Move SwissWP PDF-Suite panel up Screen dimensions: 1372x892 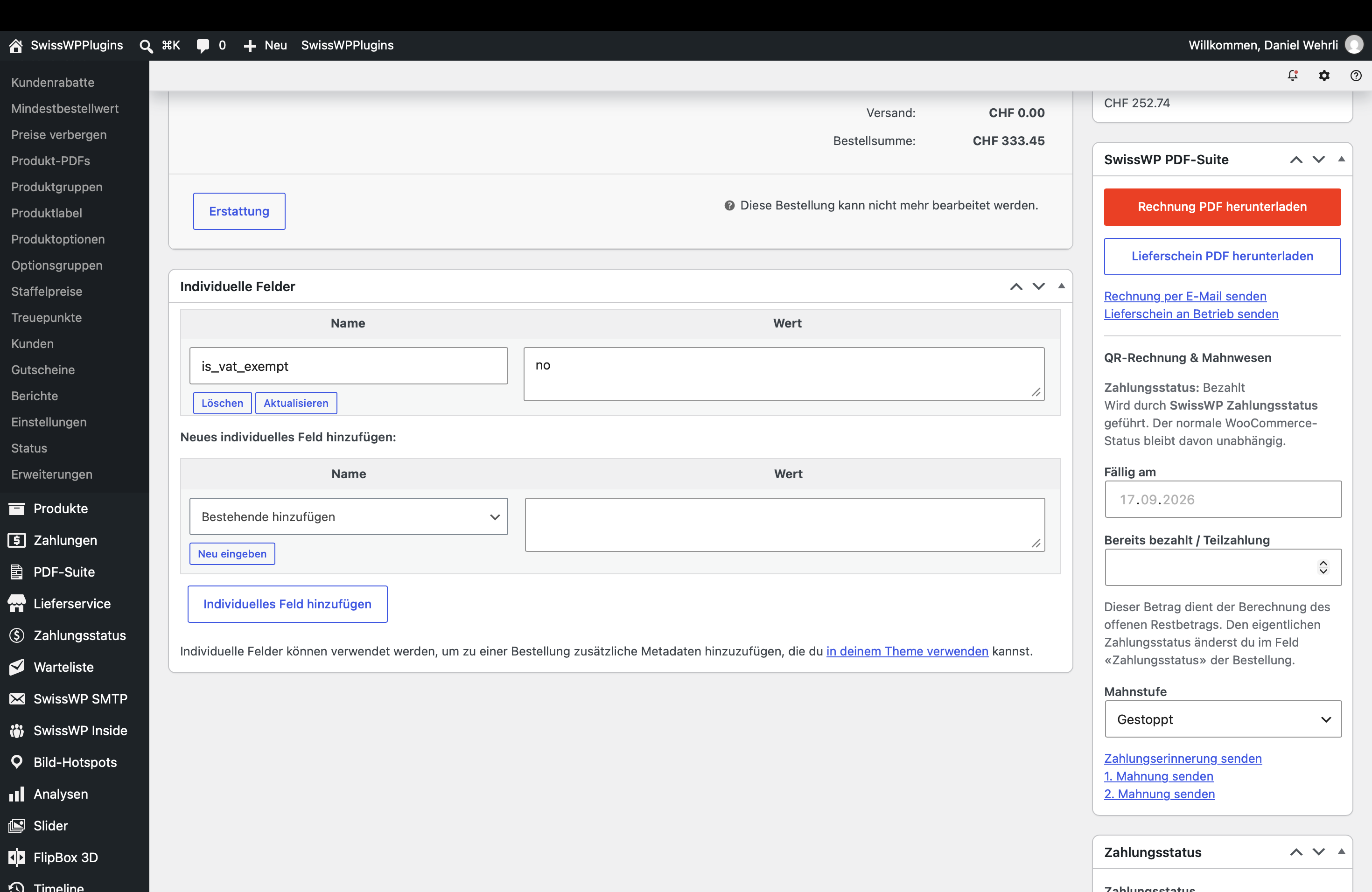point(1296,160)
